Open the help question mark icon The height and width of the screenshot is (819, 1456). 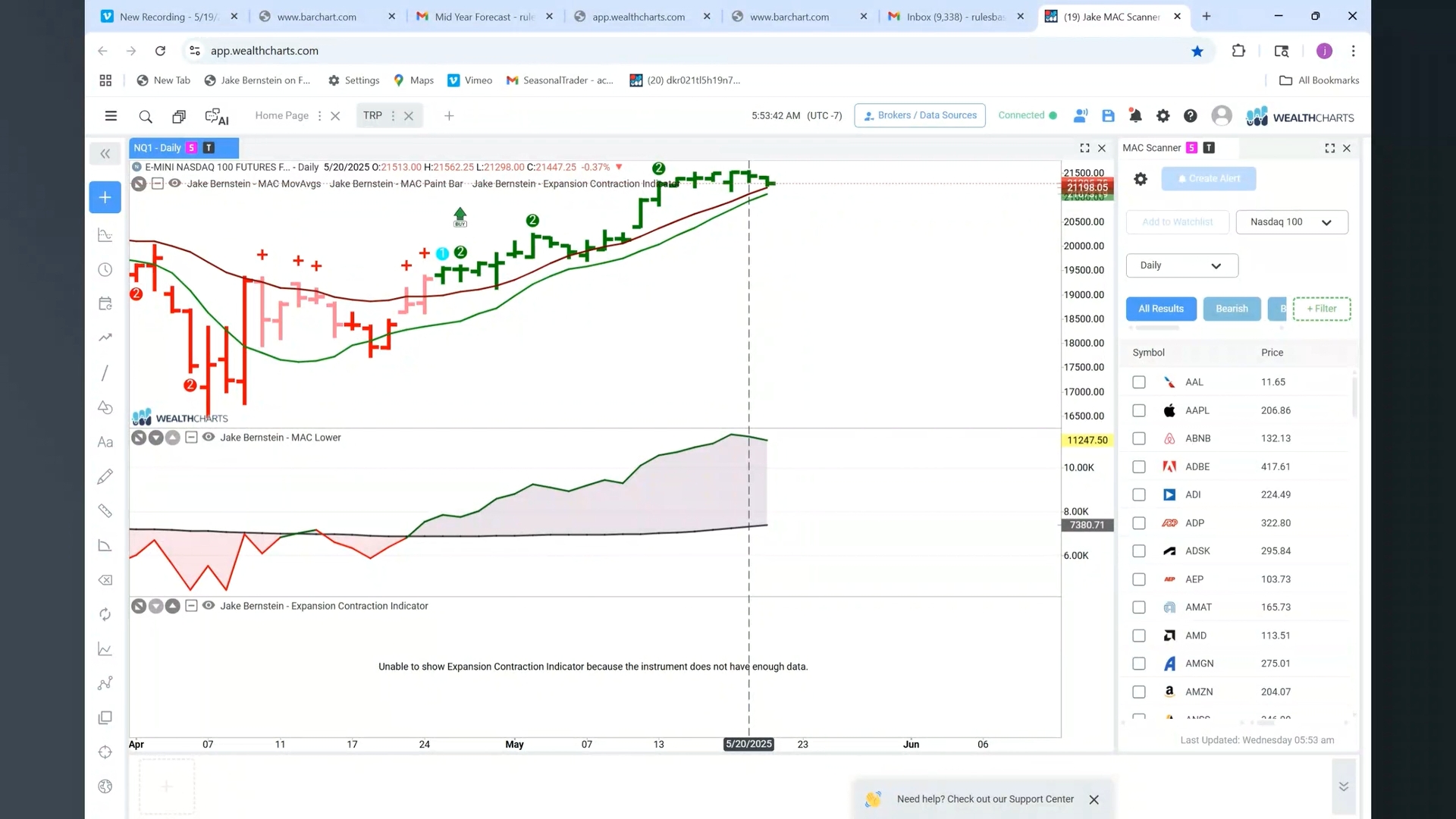[x=1190, y=116]
